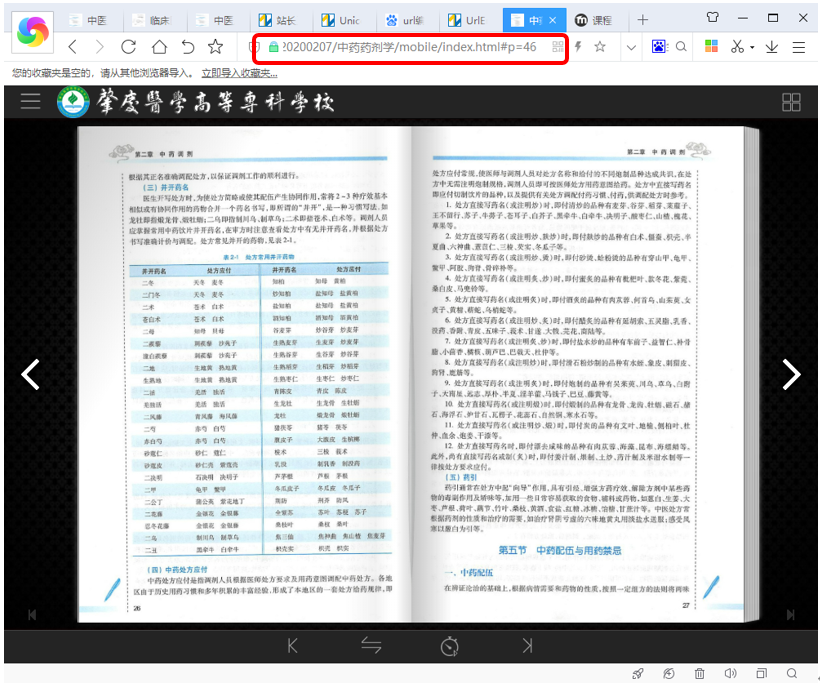Switch to the 站长 tab

(x=279, y=20)
